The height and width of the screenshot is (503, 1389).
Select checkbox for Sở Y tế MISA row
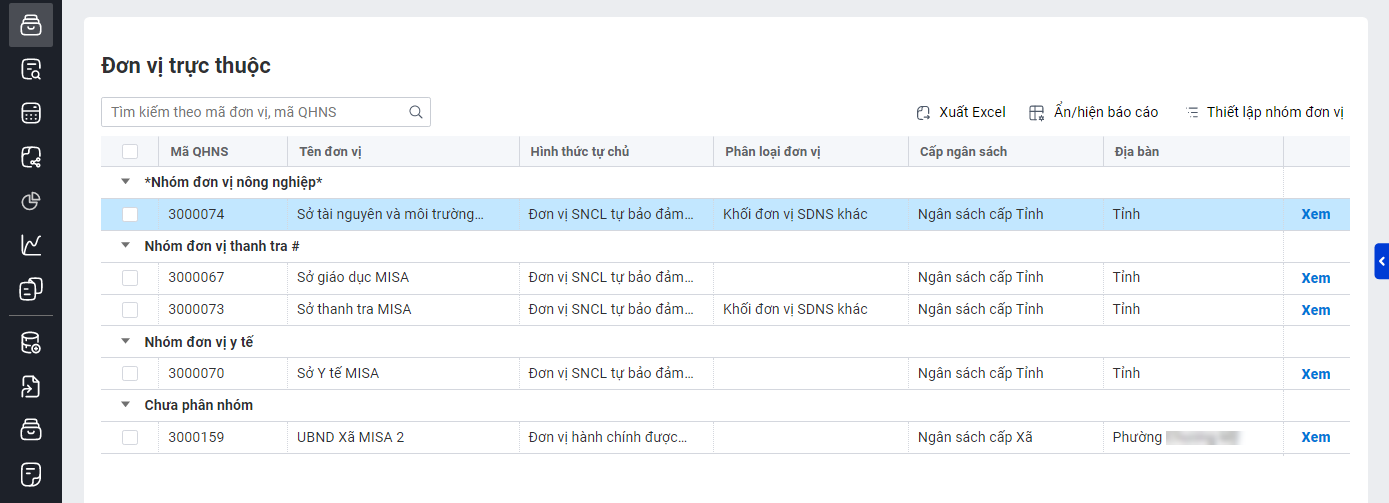pyautogui.click(x=130, y=374)
